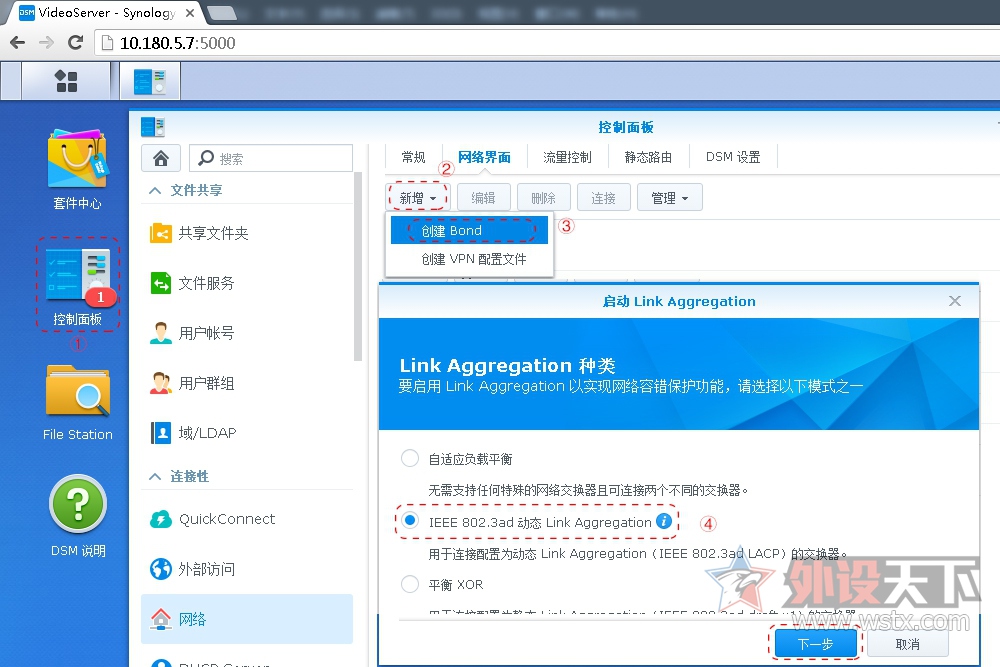The width and height of the screenshot is (1000, 667).
Task: Close the VideoServer browser tab
Action: (x=189, y=13)
